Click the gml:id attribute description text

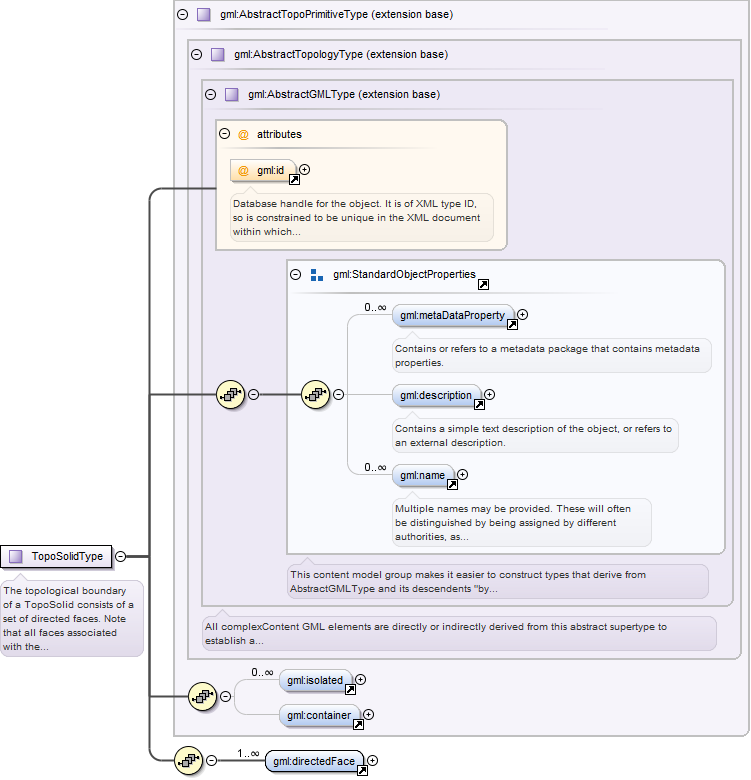[356, 217]
